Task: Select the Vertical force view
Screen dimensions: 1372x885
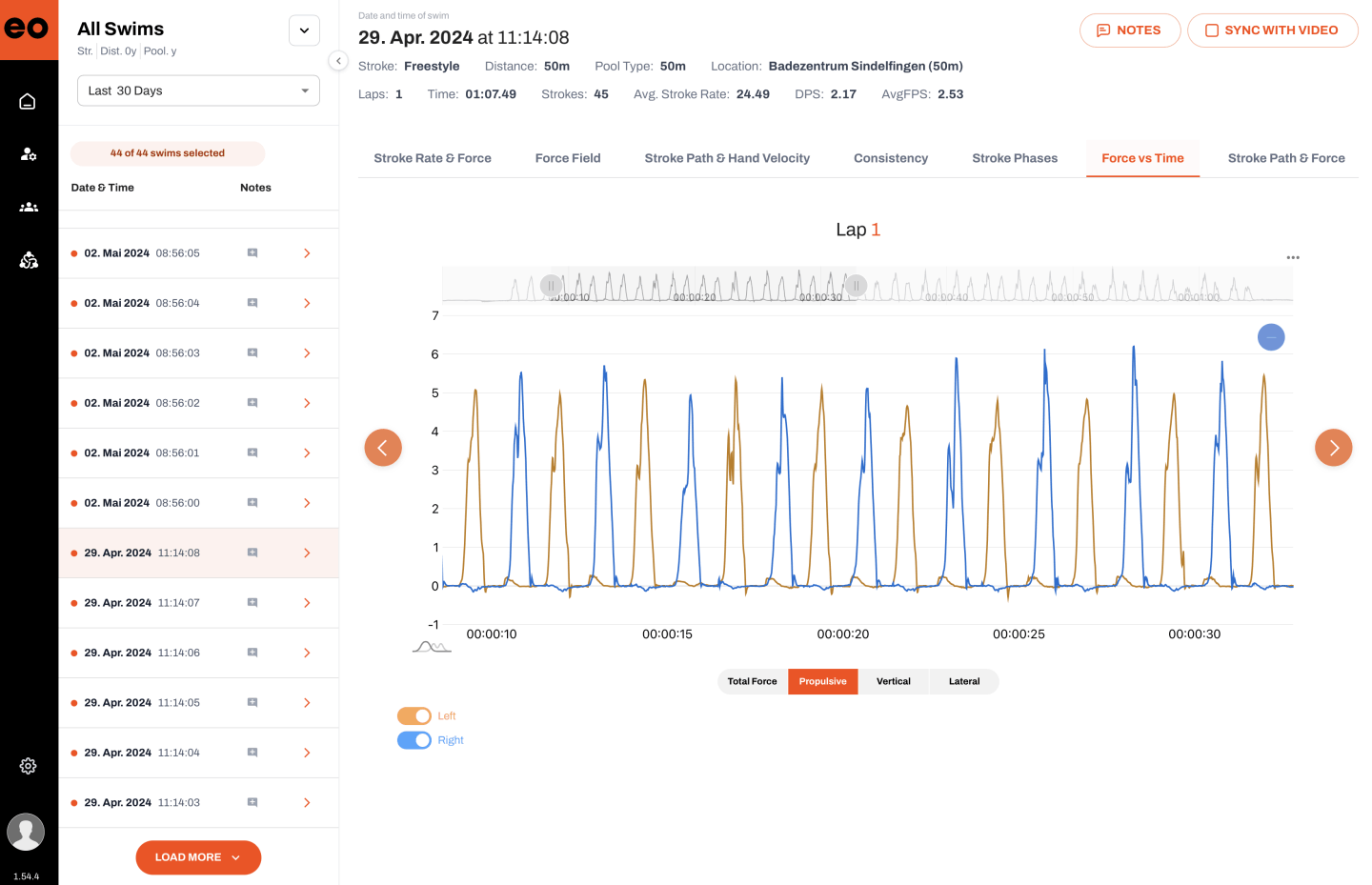Action: [894, 681]
